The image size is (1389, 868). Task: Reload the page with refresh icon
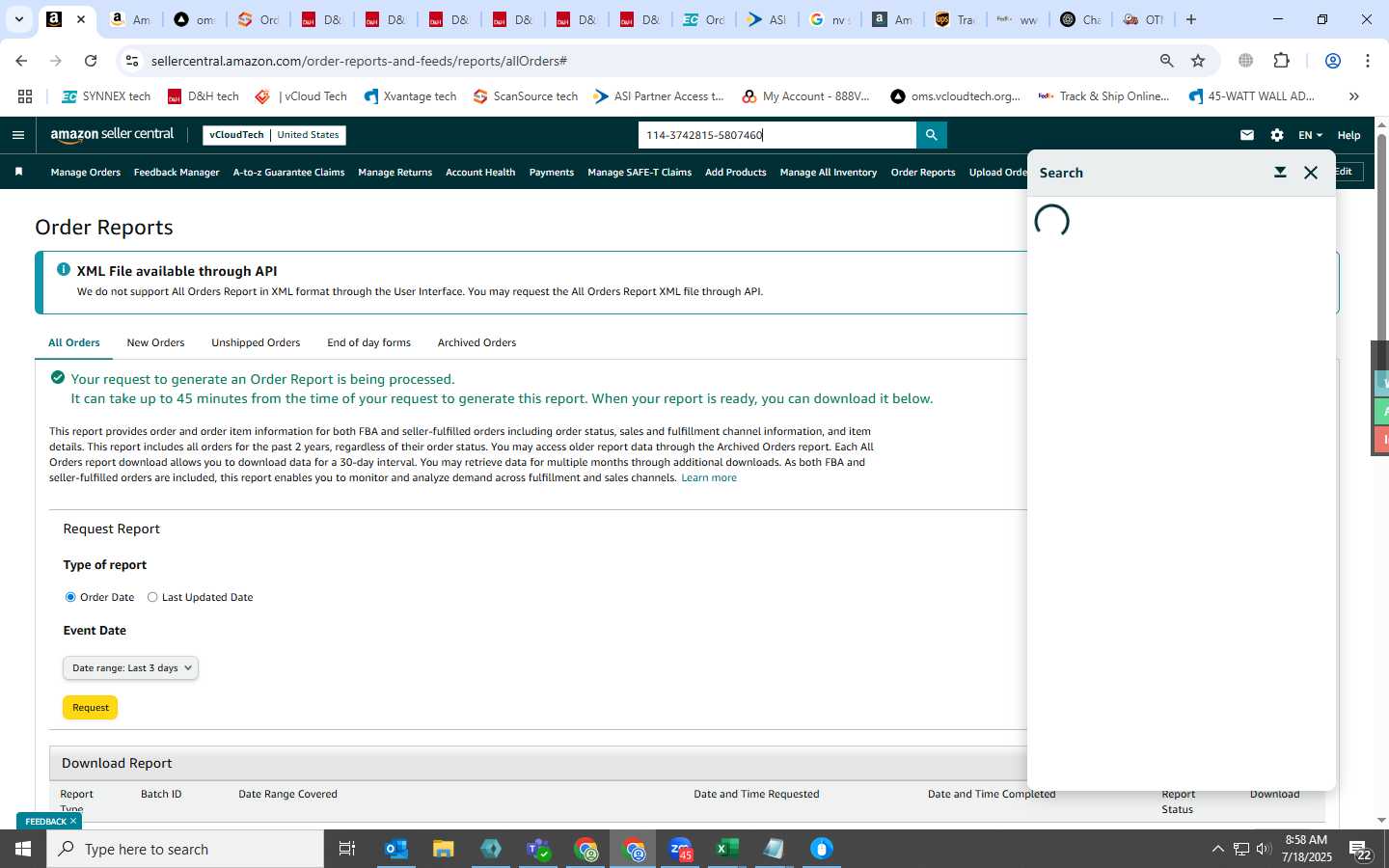[91, 61]
